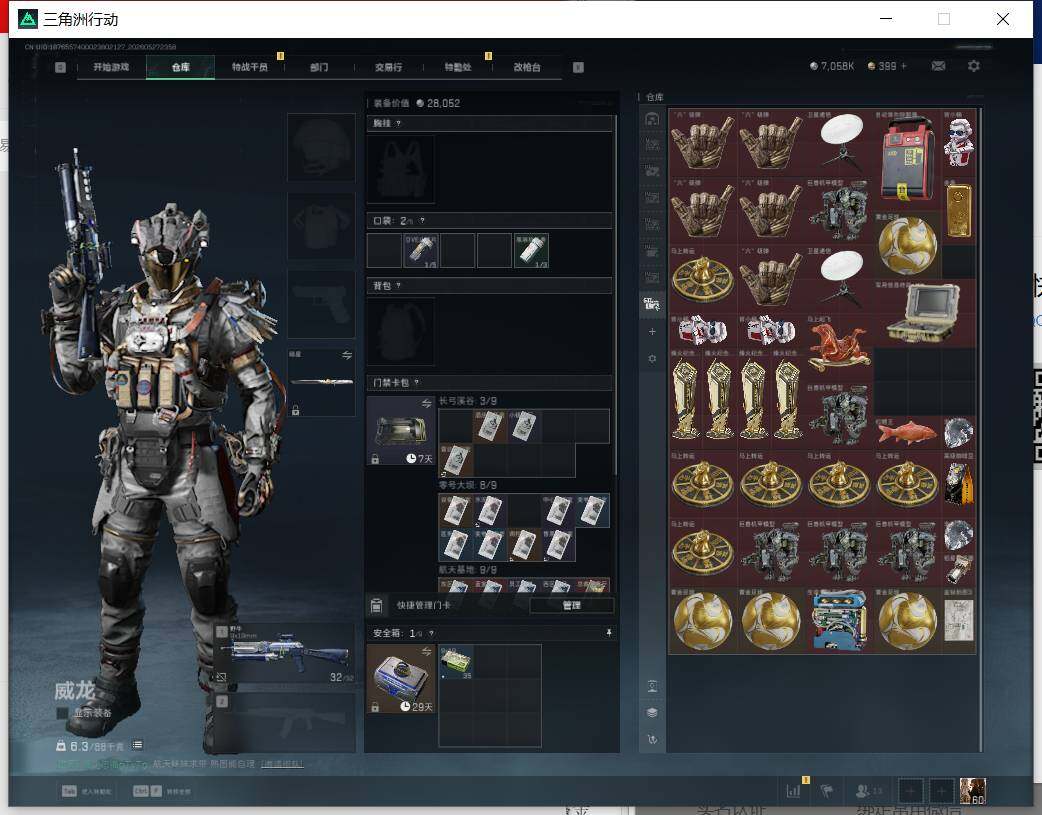Swap the safe box via swap arrows
1042x815 pixels.
coord(427,651)
